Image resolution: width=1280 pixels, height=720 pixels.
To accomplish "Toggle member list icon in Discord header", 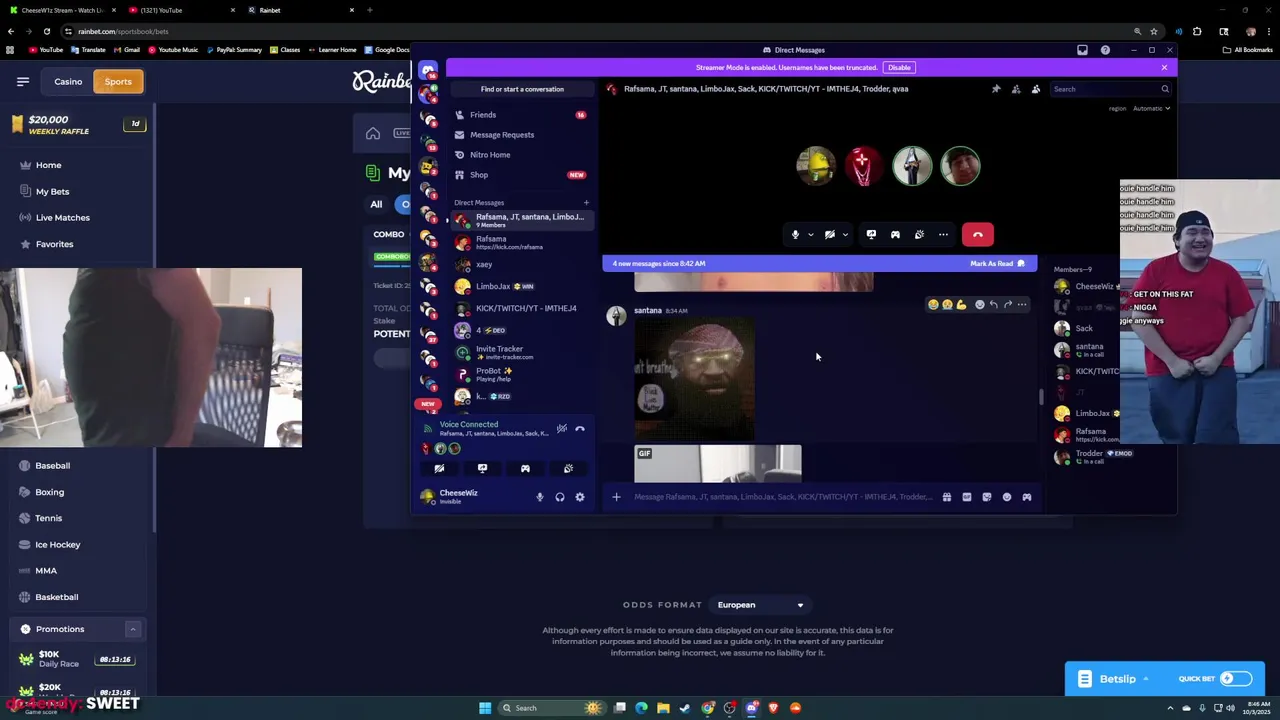I will pyautogui.click(x=1036, y=89).
